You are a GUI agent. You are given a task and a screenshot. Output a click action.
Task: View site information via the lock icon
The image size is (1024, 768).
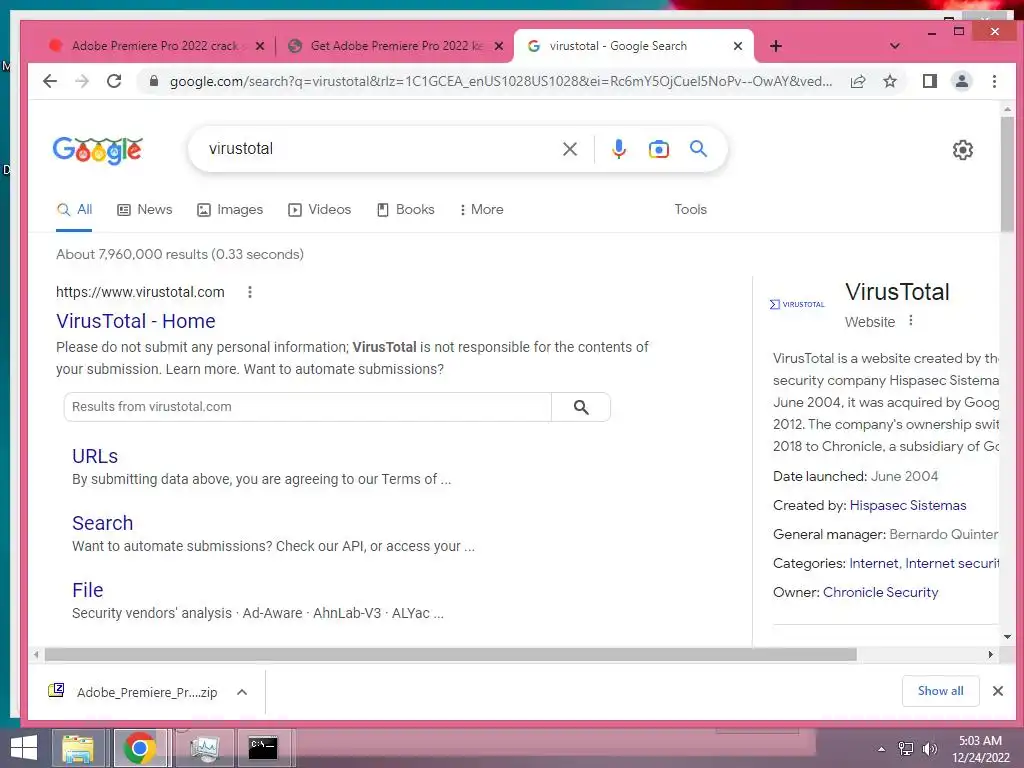(154, 81)
